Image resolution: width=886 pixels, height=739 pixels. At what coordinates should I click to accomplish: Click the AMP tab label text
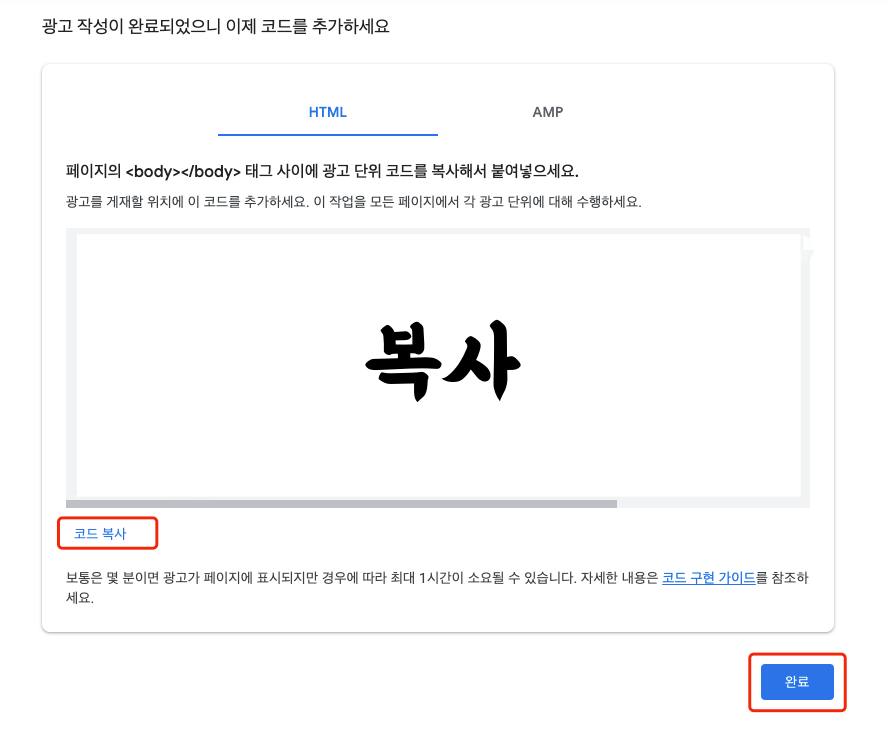[x=547, y=112]
